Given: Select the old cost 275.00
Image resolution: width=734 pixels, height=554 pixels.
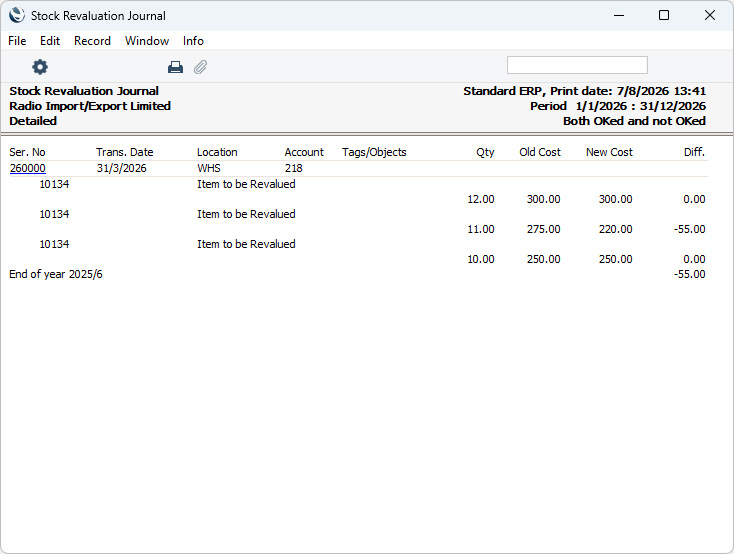Looking at the screenshot, I should coord(543,229).
